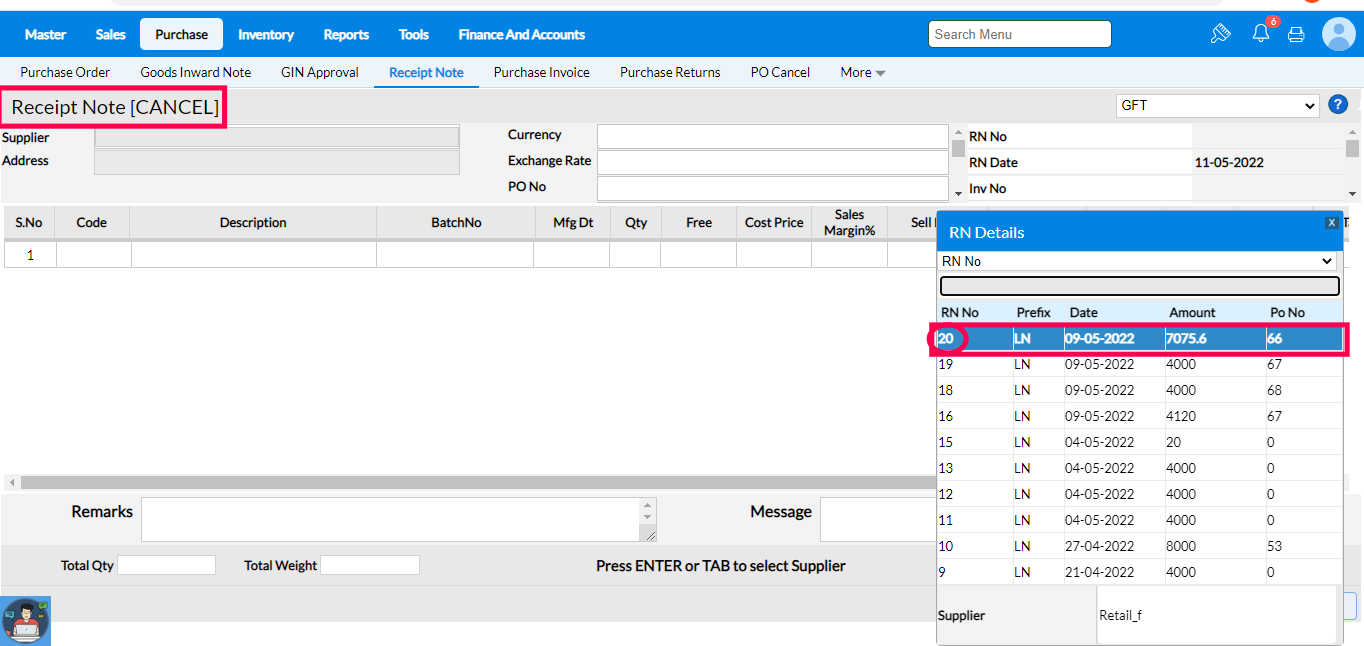Click the paint brush theme icon
This screenshot has width=1364, height=646.
[1220, 34]
